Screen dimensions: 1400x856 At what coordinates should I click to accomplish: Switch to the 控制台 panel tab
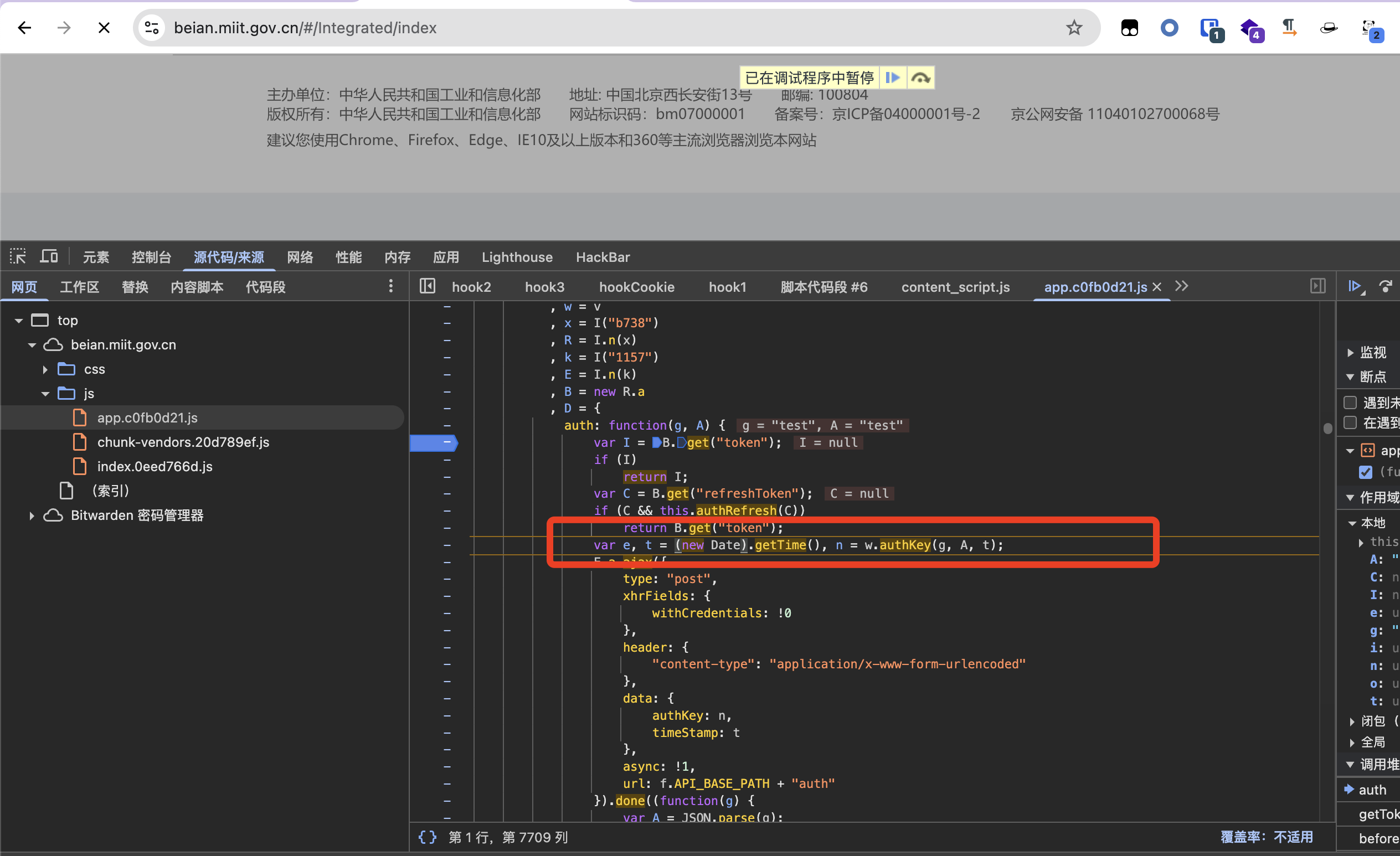pyautogui.click(x=151, y=257)
